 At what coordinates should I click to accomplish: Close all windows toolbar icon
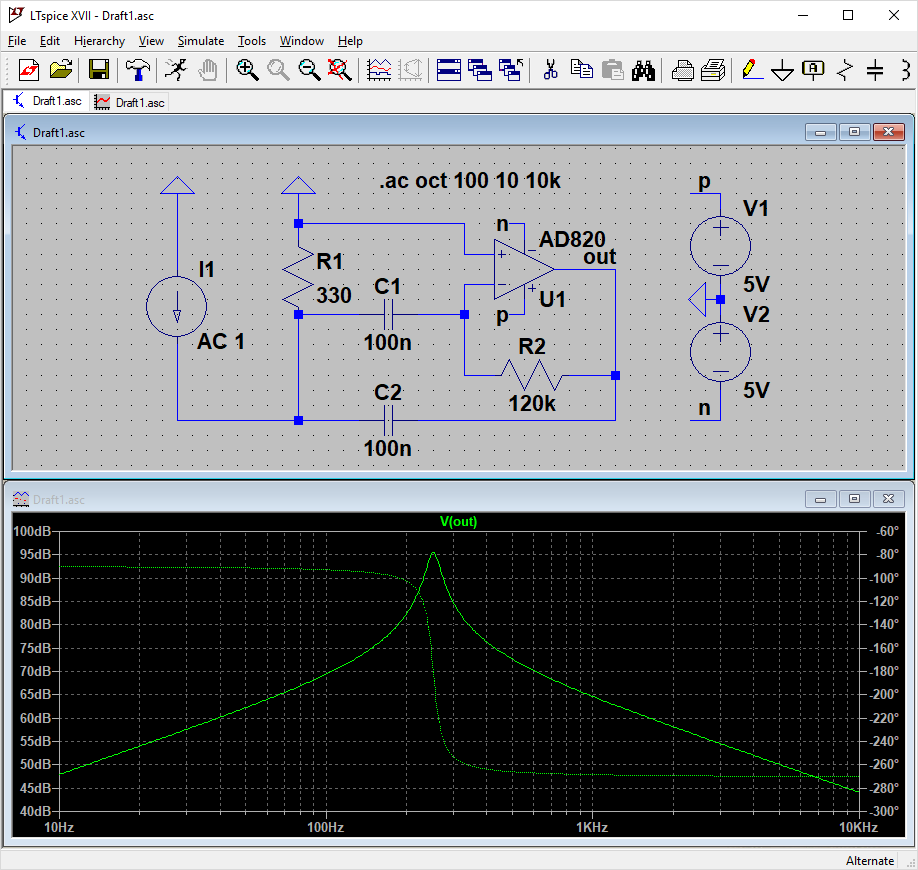(x=511, y=70)
